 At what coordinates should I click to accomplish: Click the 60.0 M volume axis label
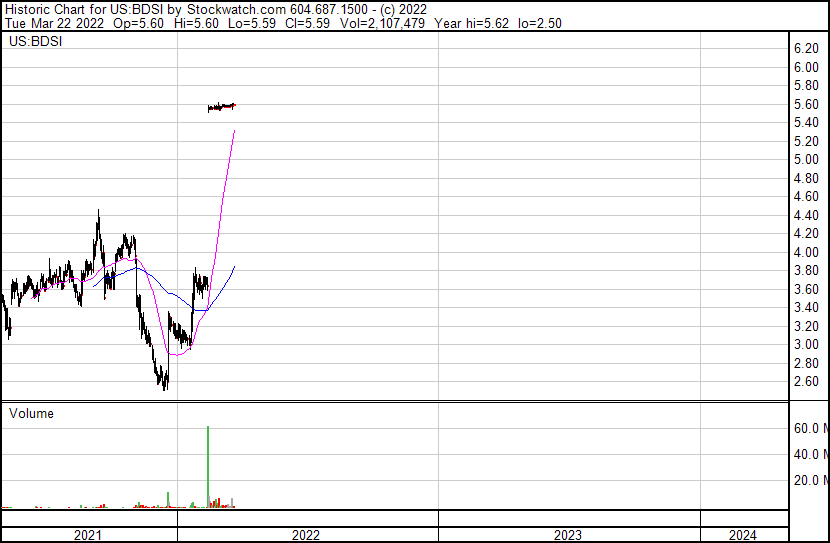point(810,428)
